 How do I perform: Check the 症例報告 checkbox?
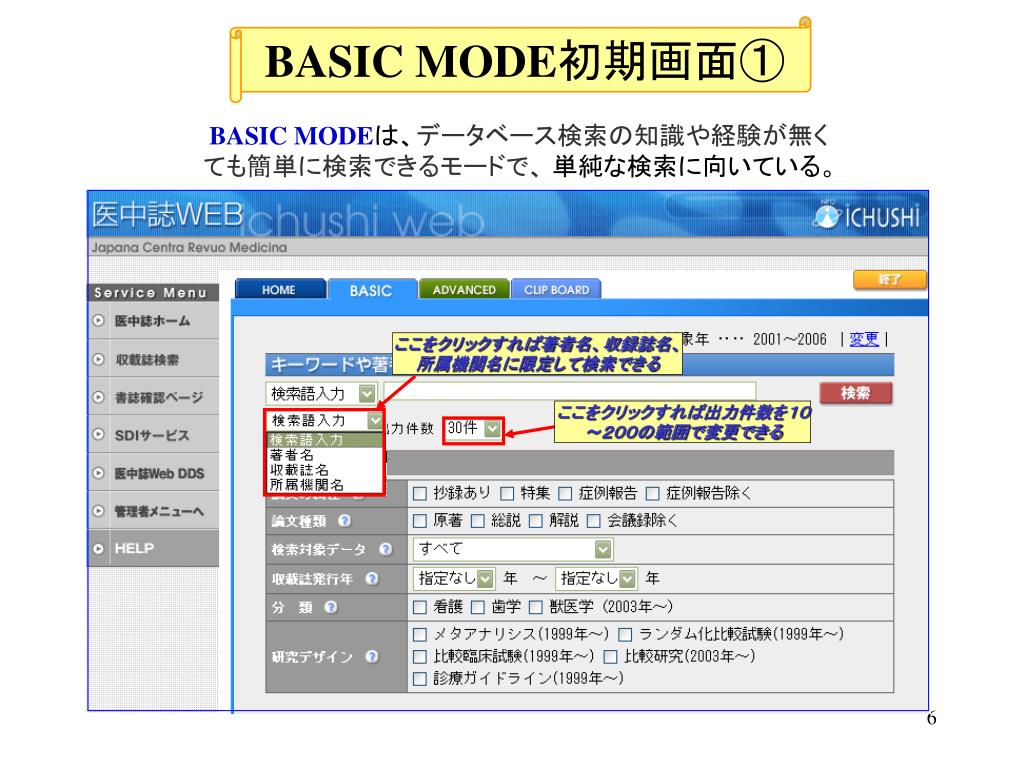[566, 494]
